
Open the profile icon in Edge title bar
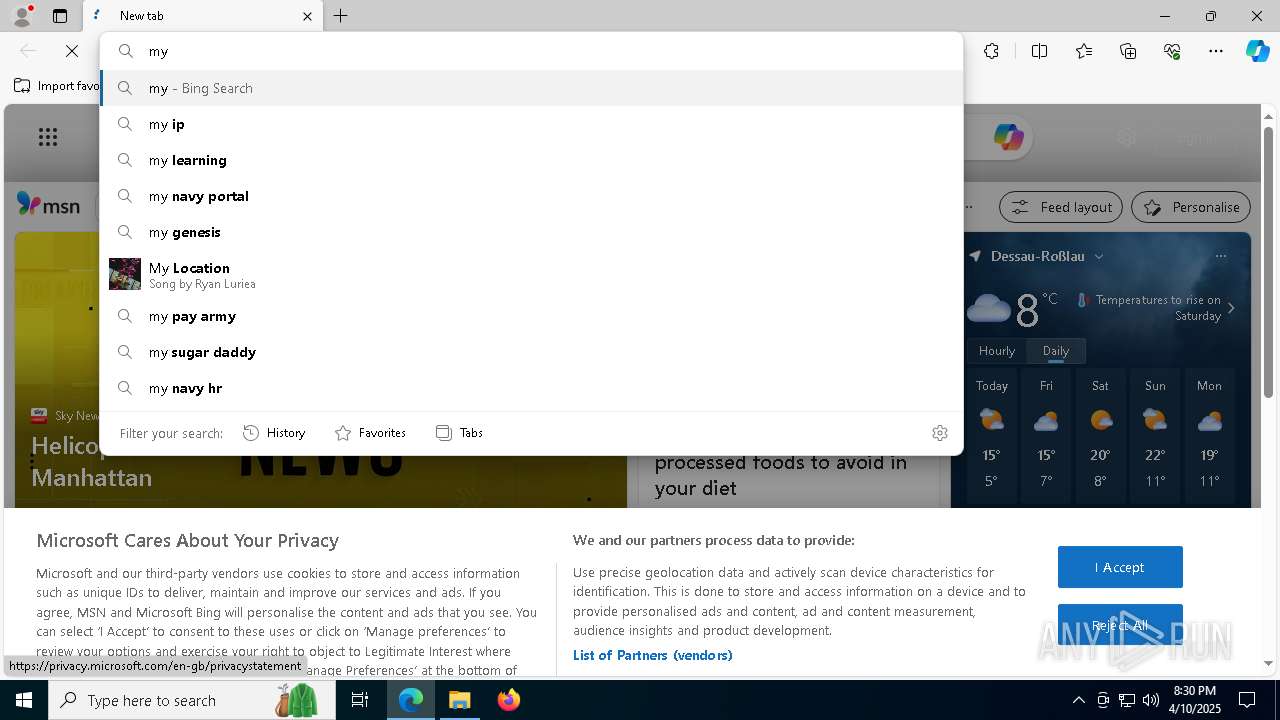click(21, 16)
